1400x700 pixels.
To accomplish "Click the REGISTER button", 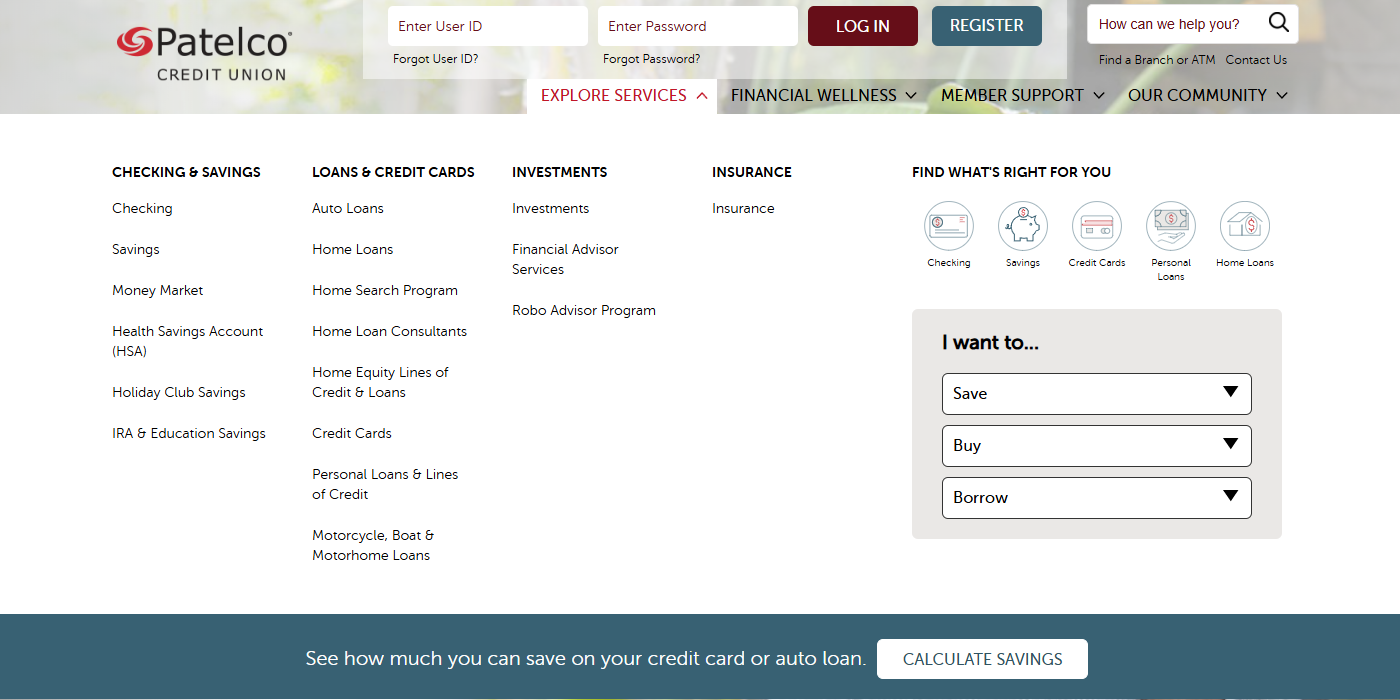I will [986, 26].
